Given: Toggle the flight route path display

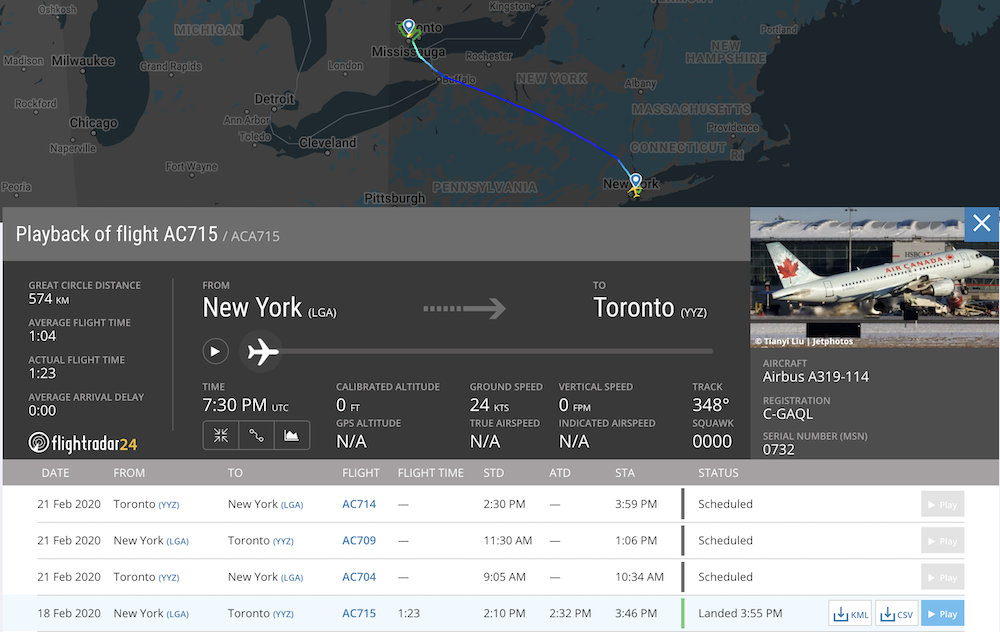Looking at the screenshot, I should coord(257,435).
